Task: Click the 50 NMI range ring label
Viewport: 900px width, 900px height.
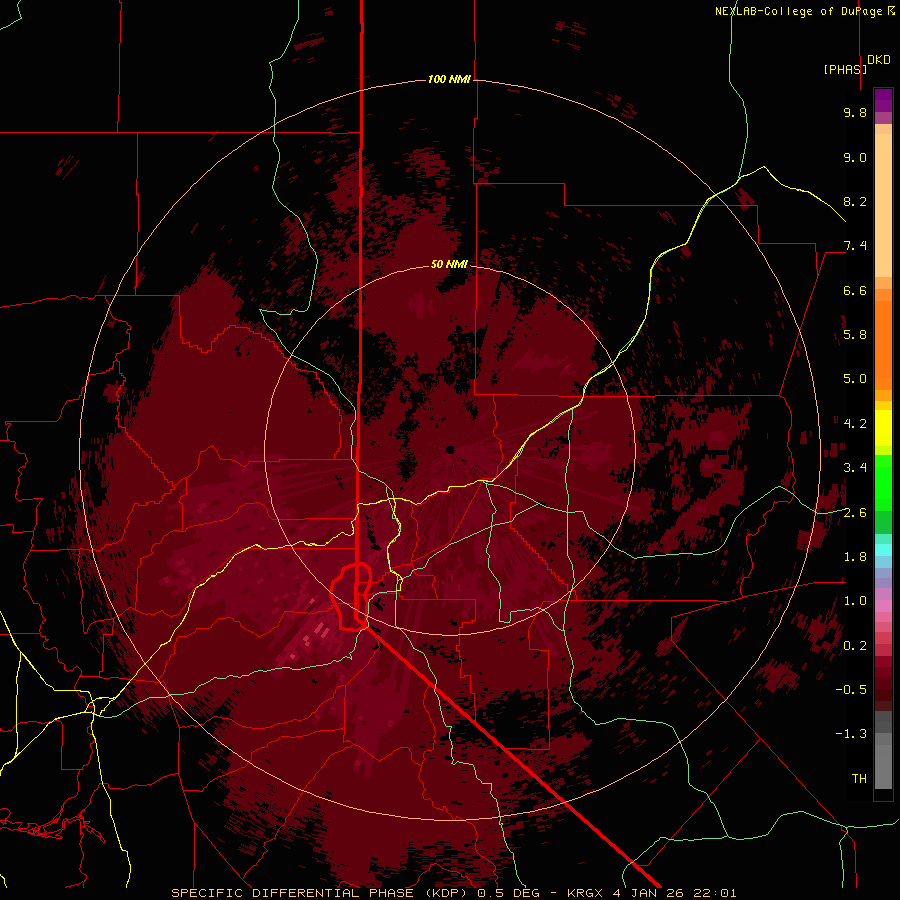Action: [449, 264]
